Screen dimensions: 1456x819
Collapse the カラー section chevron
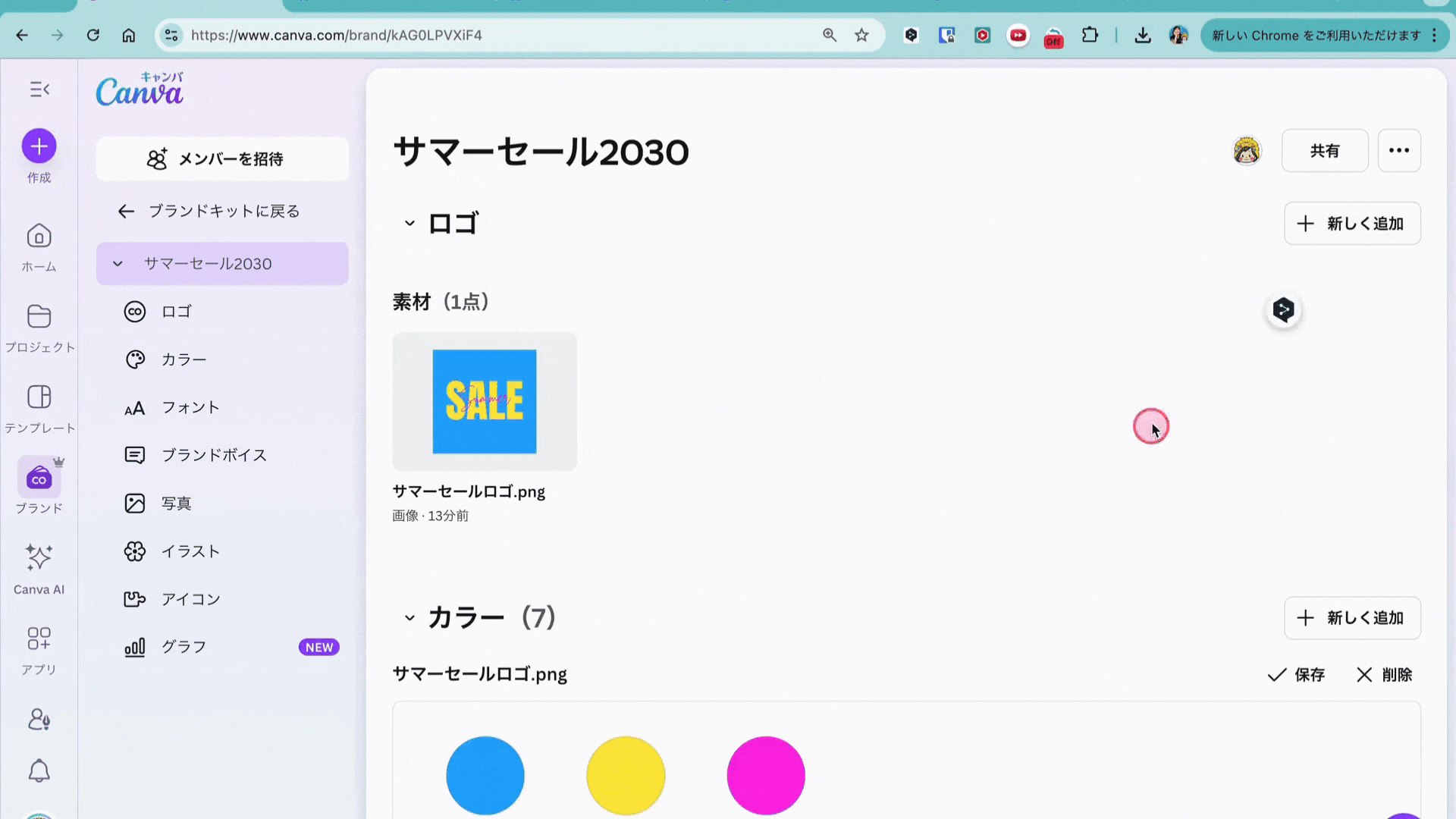(409, 618)
